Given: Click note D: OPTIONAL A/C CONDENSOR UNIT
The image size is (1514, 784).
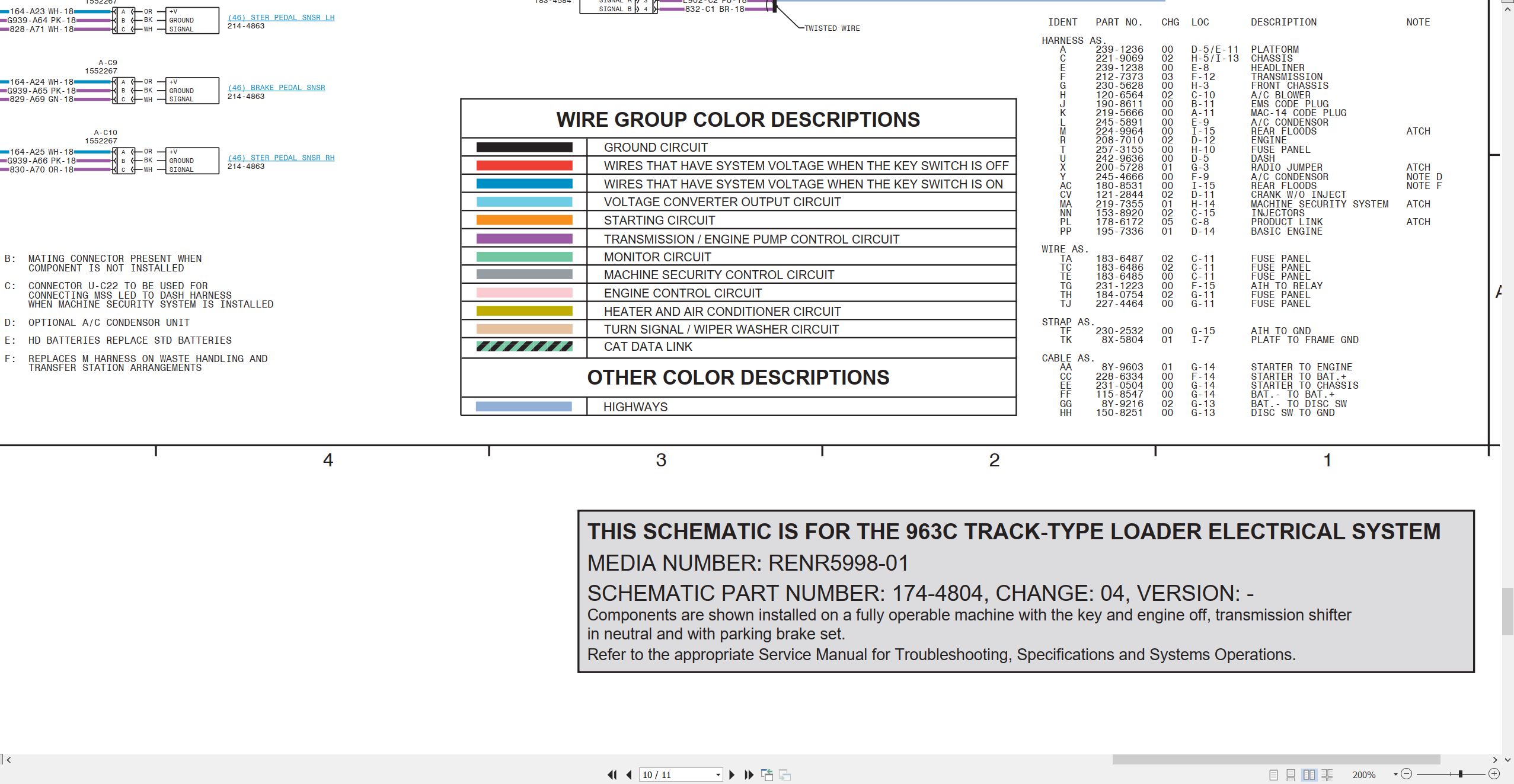Looking at the screenshot, I should pyautogui.click(x=97, y=323).
